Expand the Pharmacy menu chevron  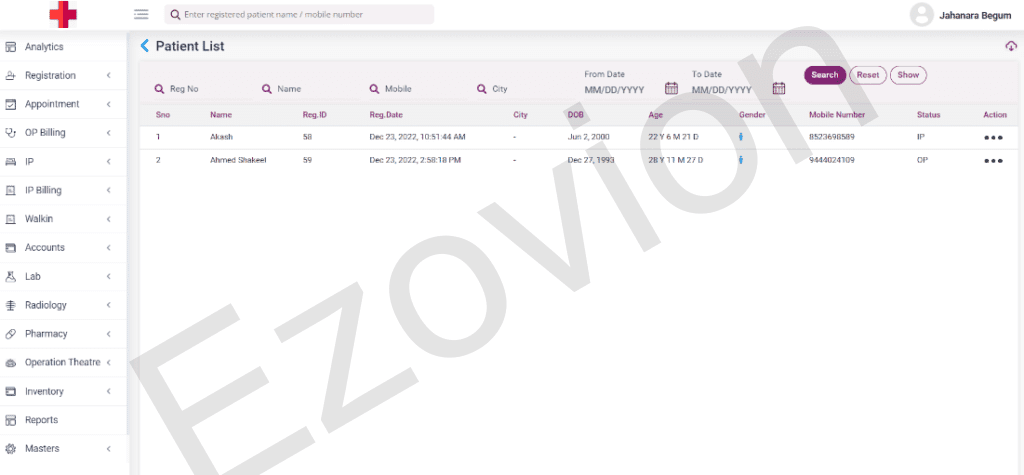tap(108, 334)
